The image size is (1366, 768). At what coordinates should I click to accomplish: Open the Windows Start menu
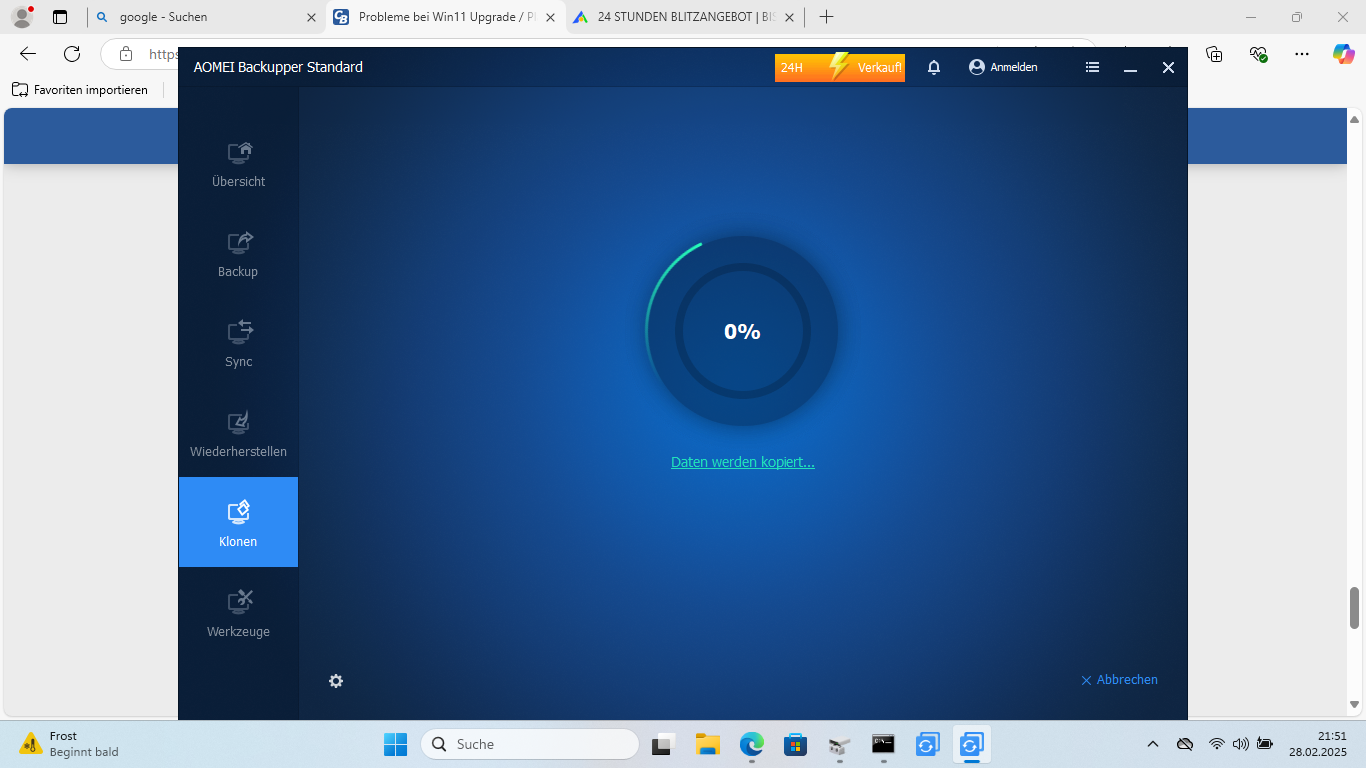point(395,744)
